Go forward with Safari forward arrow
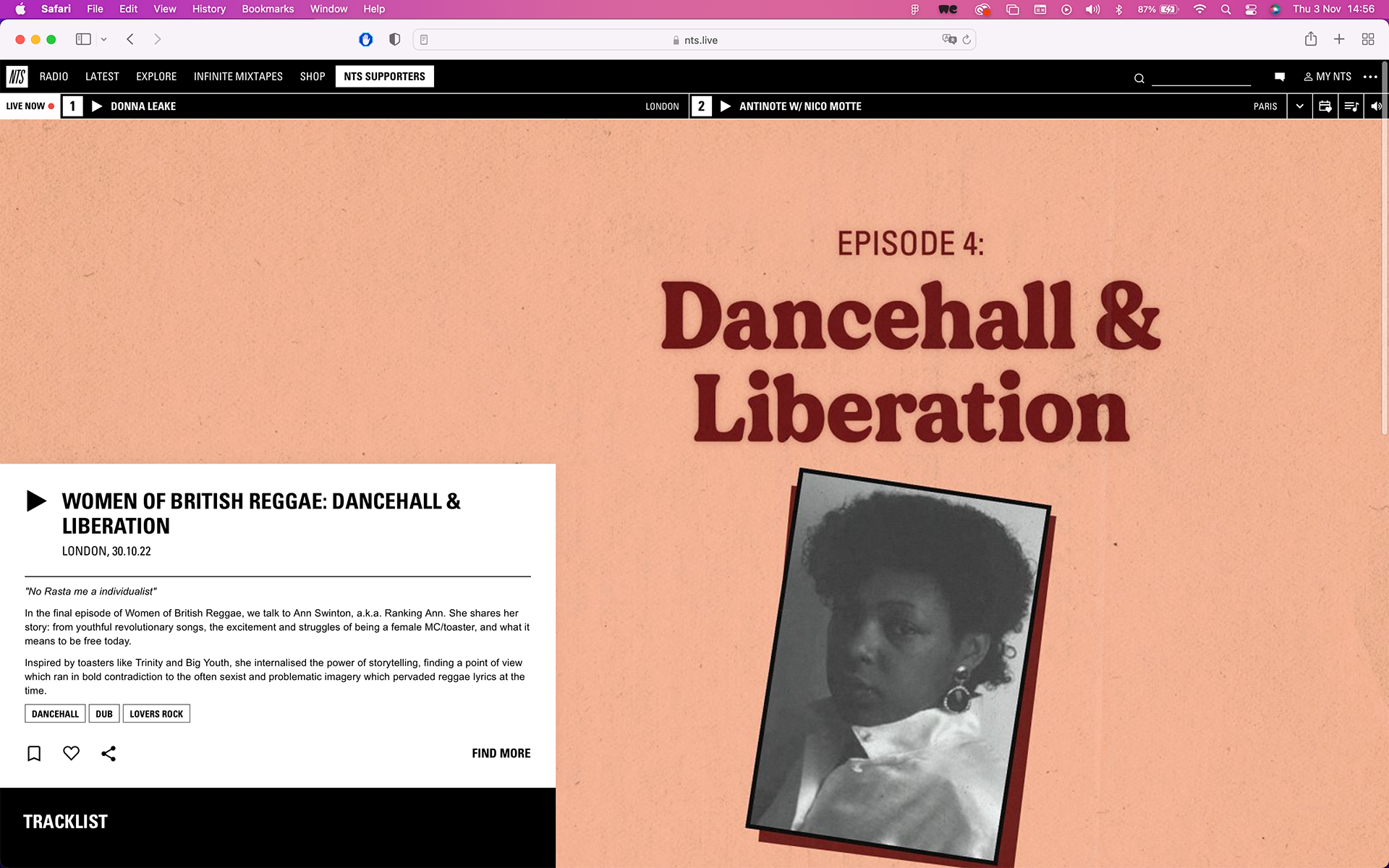 158,39
